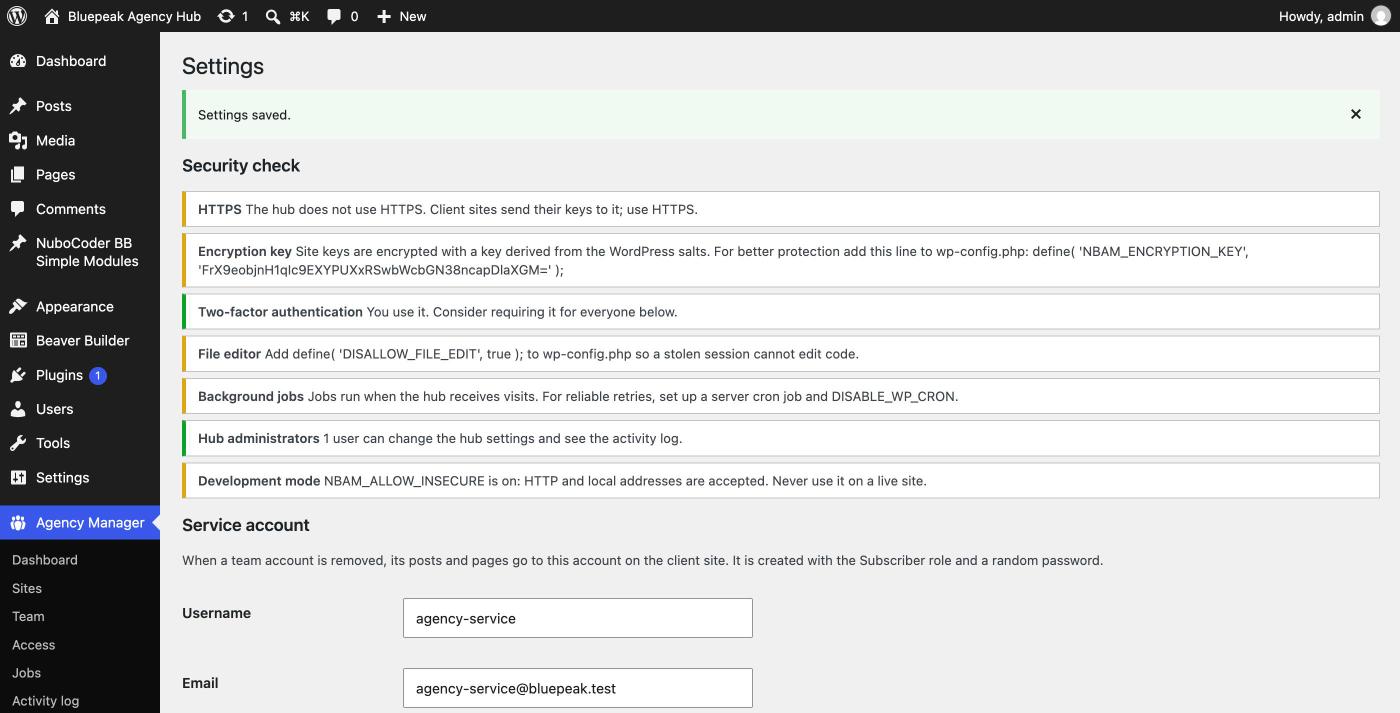
Task: Dismiss the Settings saved notice
Action: 1356,114
